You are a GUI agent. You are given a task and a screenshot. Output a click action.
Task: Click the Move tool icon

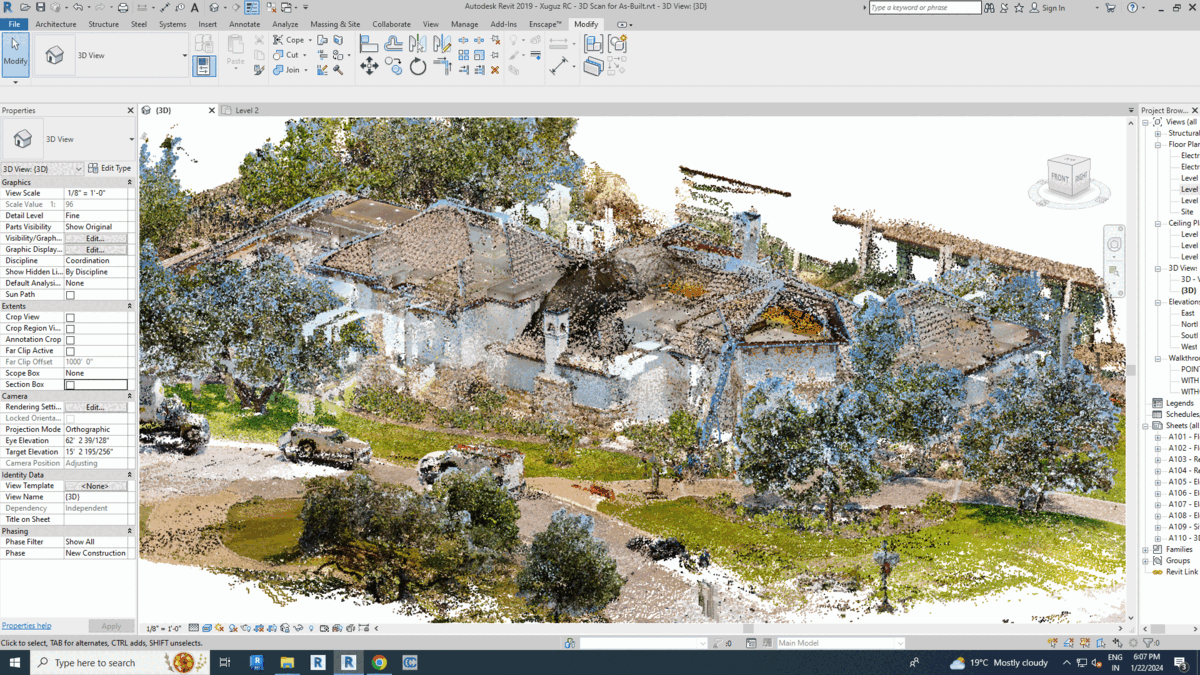click(369, 67)
